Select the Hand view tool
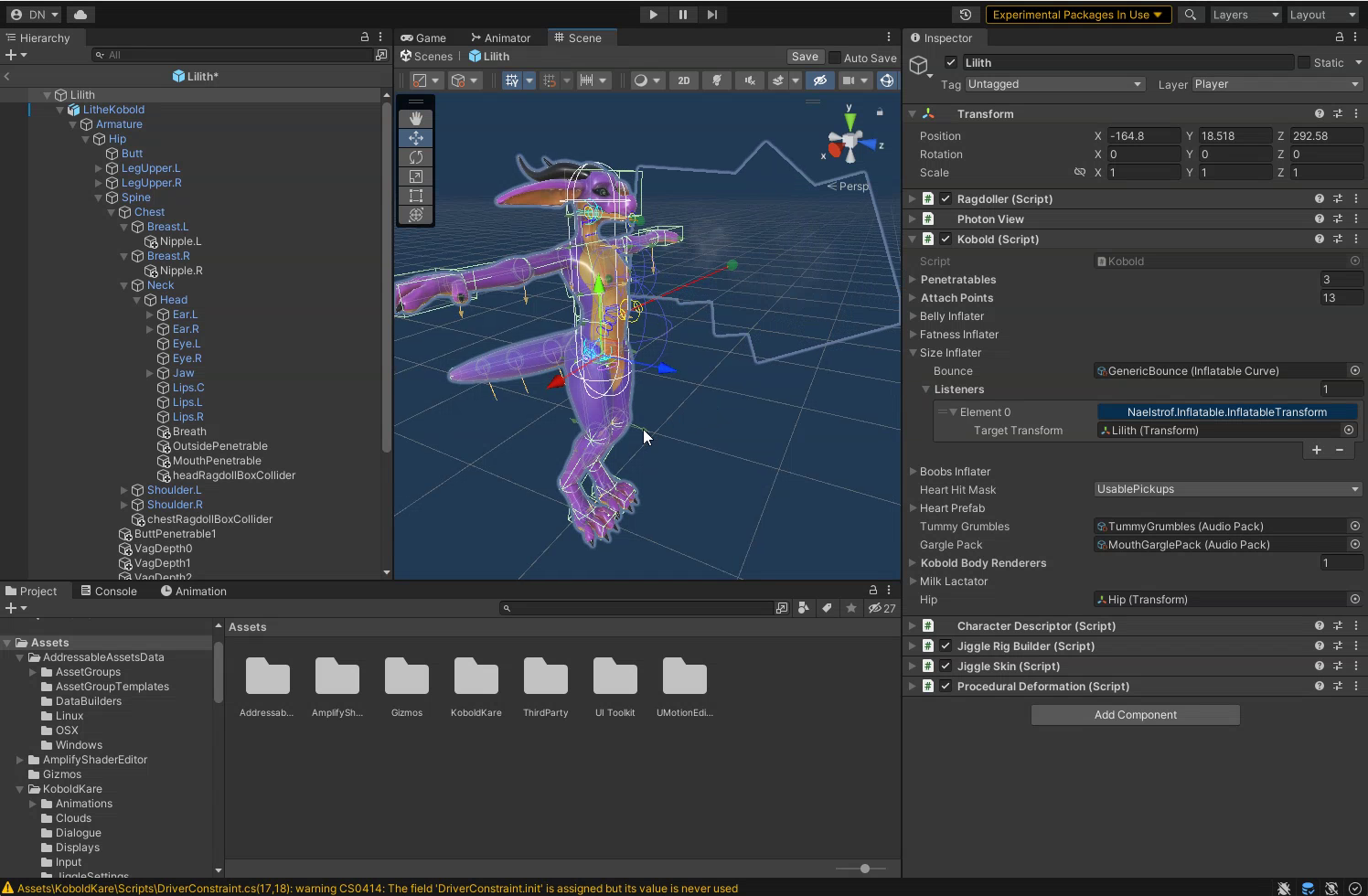1368x896 pixels. (416, 118)
